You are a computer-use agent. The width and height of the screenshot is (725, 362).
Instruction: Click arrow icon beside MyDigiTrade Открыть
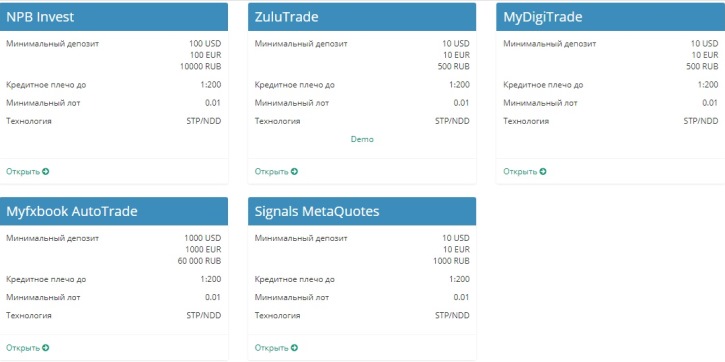coord(543,172)
